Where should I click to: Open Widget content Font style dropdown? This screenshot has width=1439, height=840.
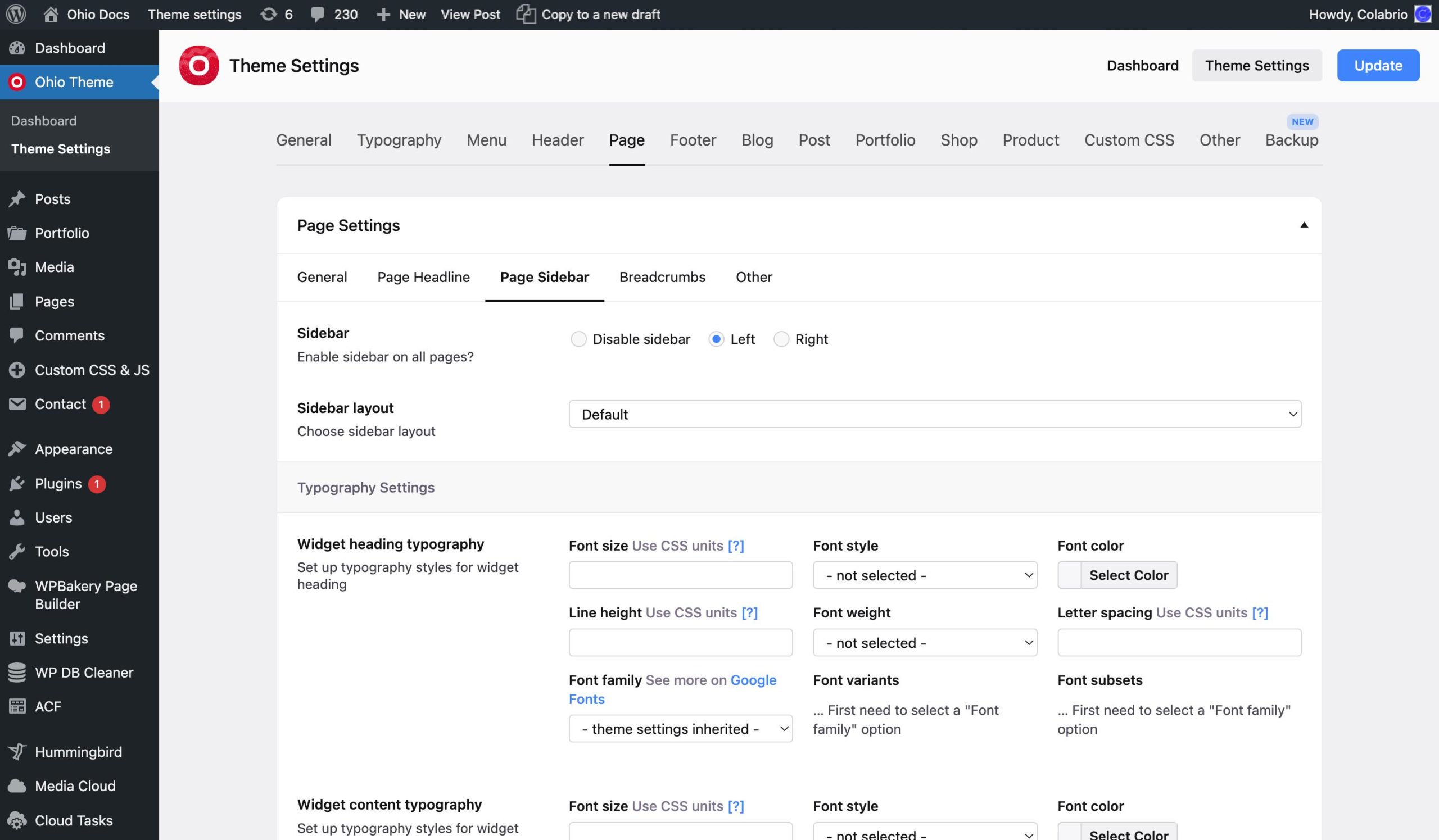point(925,832)
